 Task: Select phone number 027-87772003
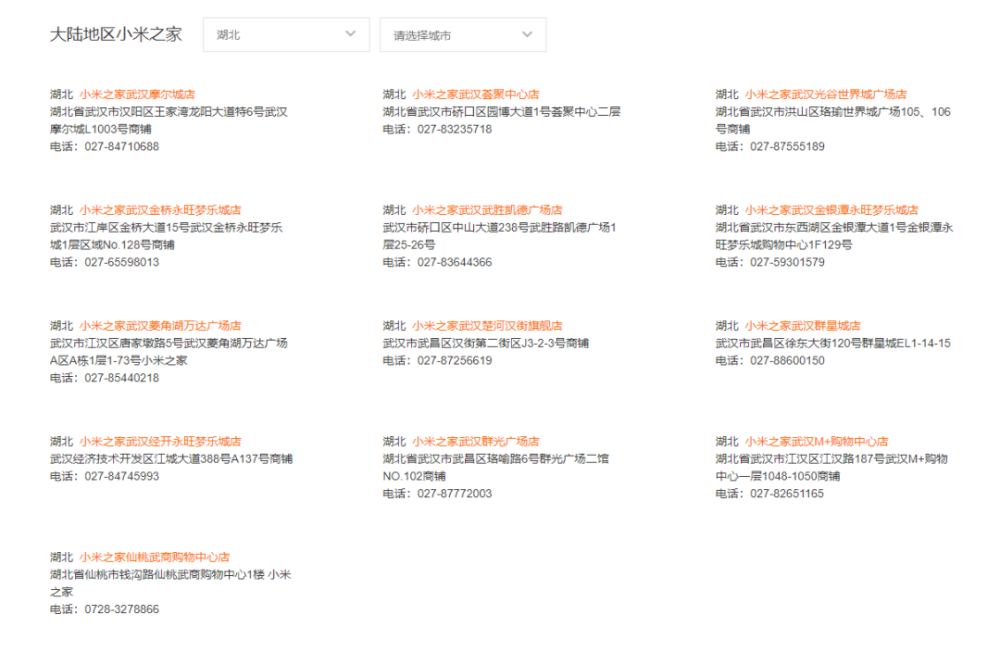click(455, 494)
